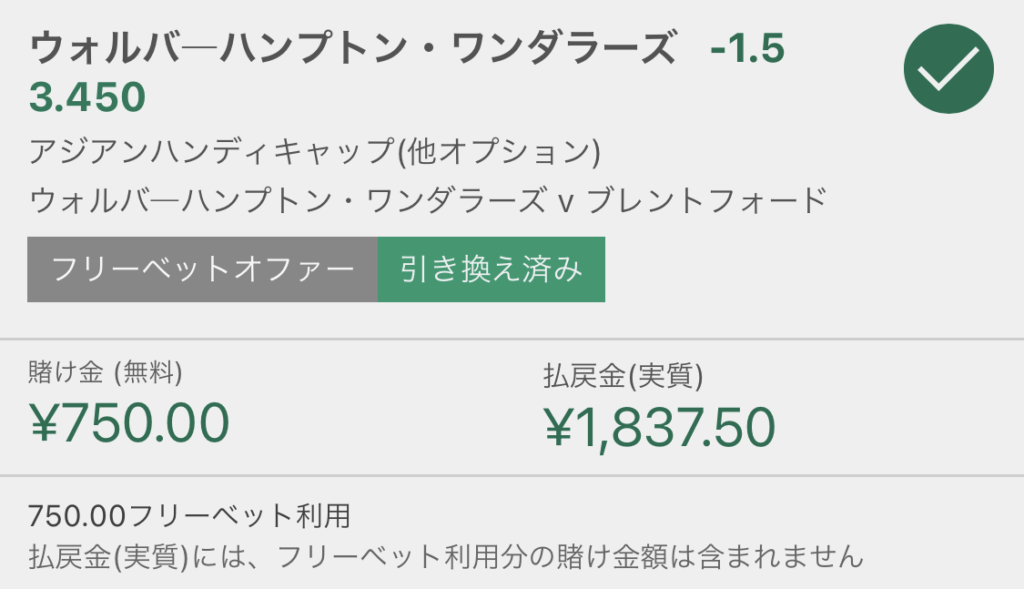This screenshot has width=1024, height=589.
Task: Tap the green 引き換え済み badge
Action: click(491, 269)
